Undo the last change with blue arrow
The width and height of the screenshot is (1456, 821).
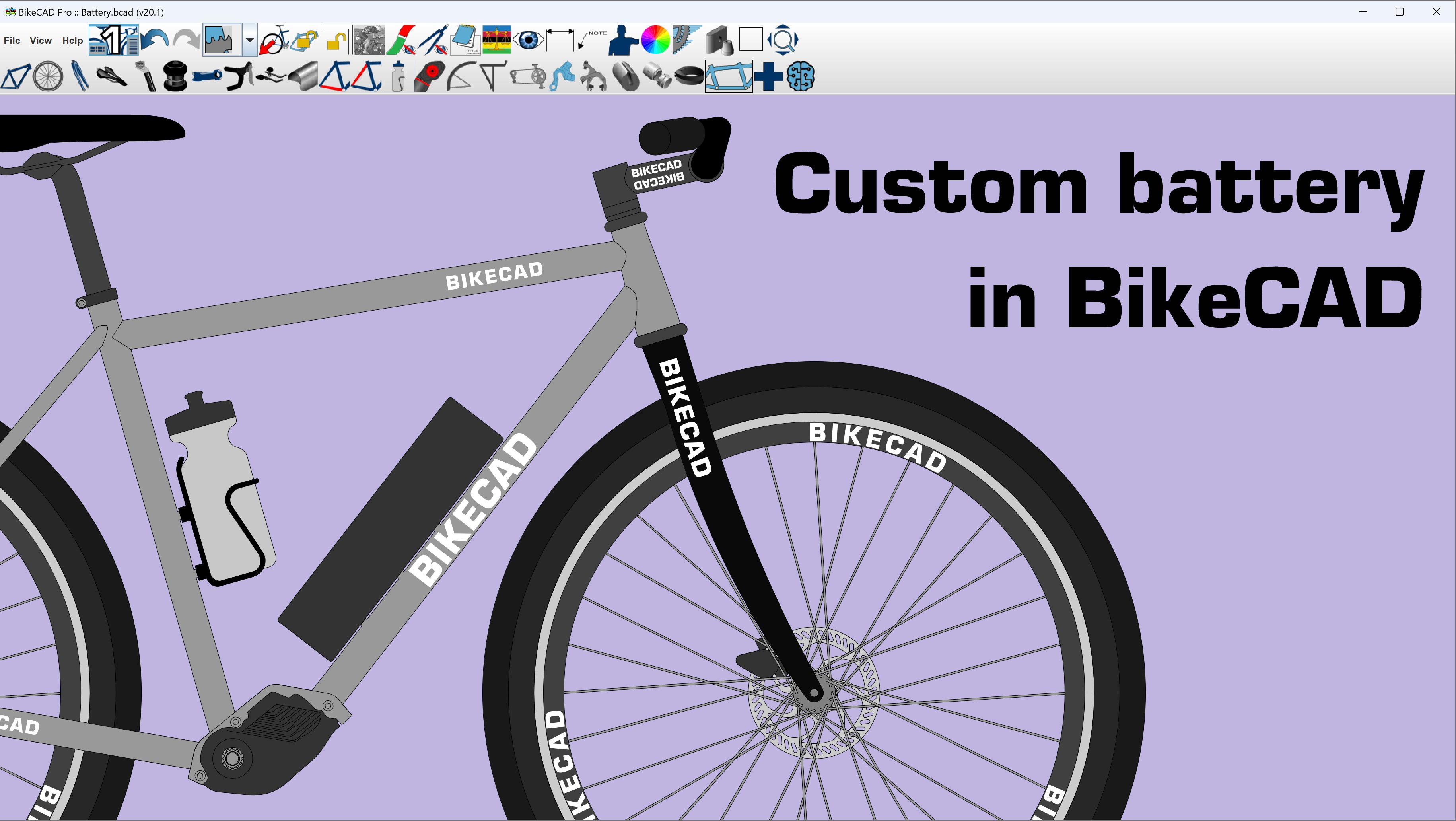[x=155, y=40]
